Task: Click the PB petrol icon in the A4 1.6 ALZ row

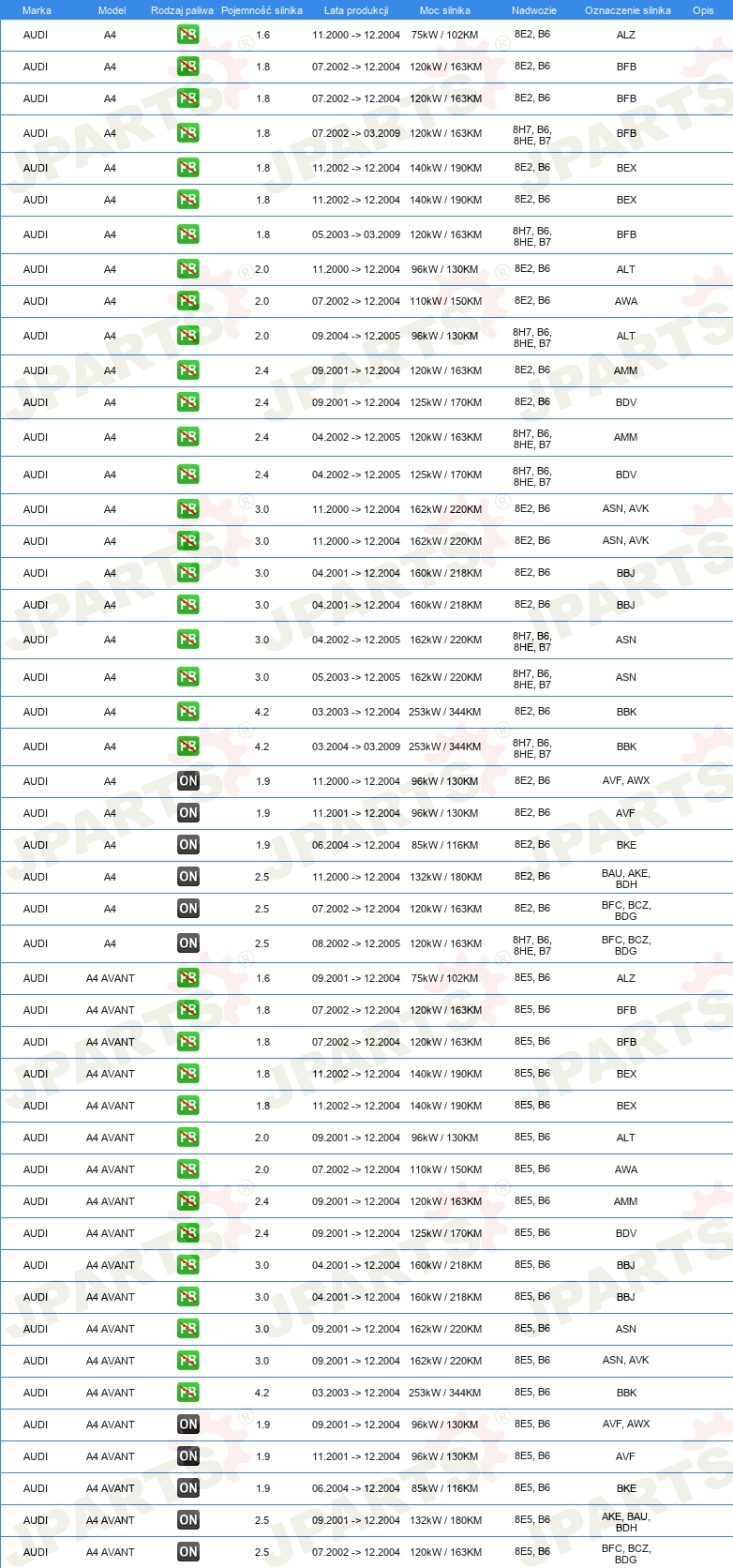Action: [188, 35]
